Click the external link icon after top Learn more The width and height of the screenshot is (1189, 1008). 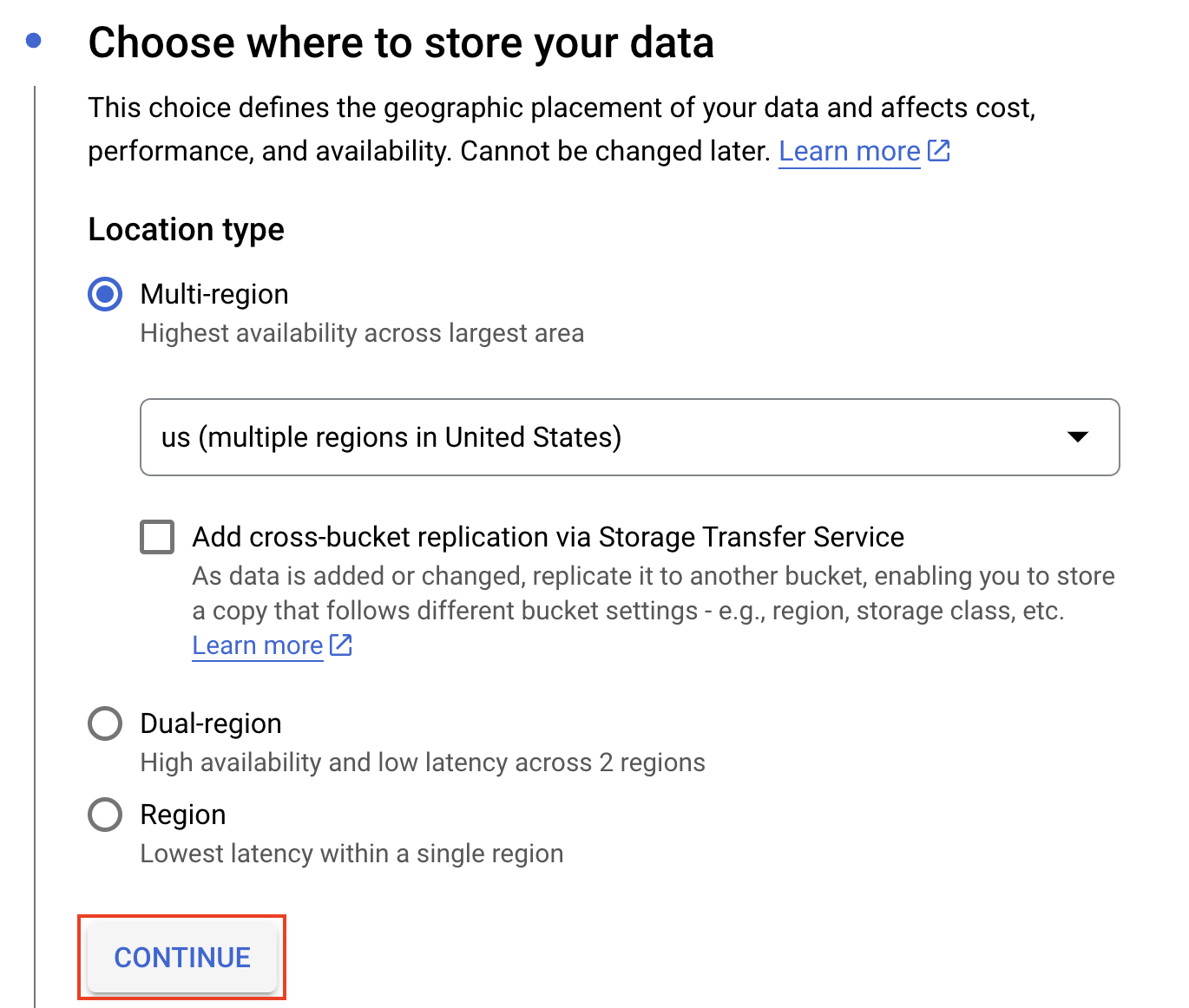tap(939, 150)
